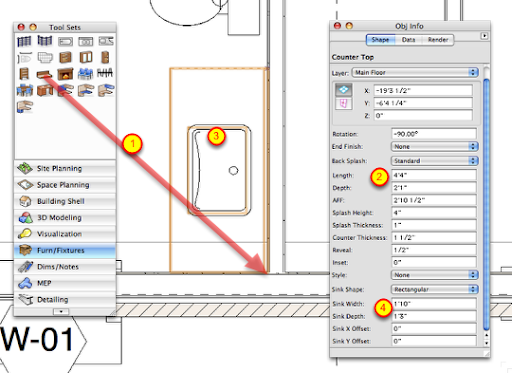Select the straight Handrail tool in Tool Sets
Image resolution: width=512 pixels, height=373 pixels.
pyautogui.click(x=24, y=41)
